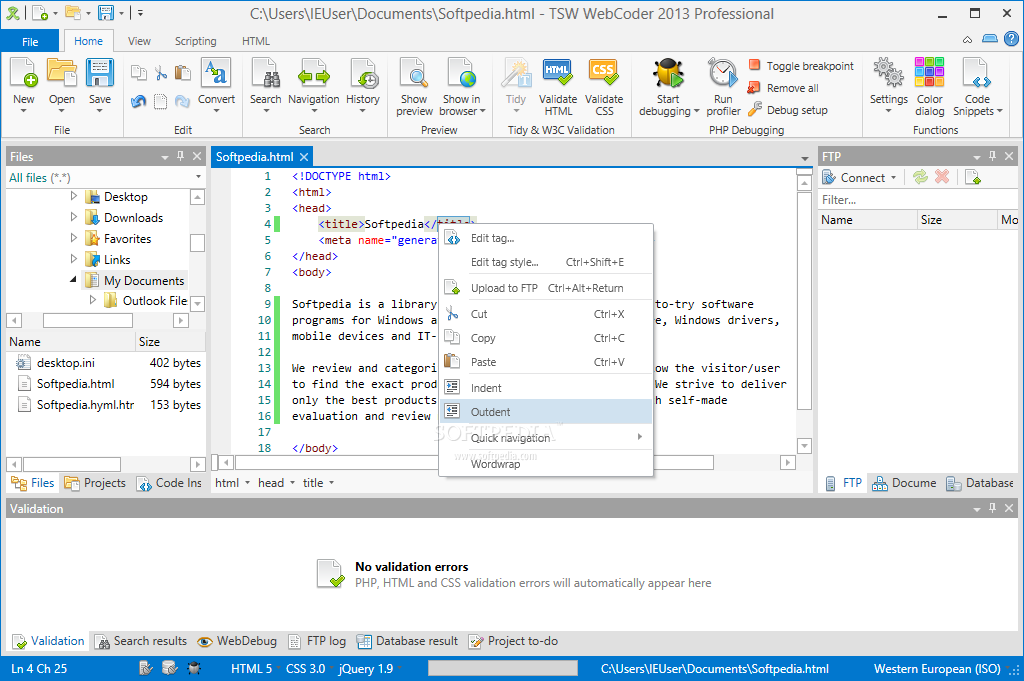
Task: Click Show preview icon
Action: [x=414, y=73]
